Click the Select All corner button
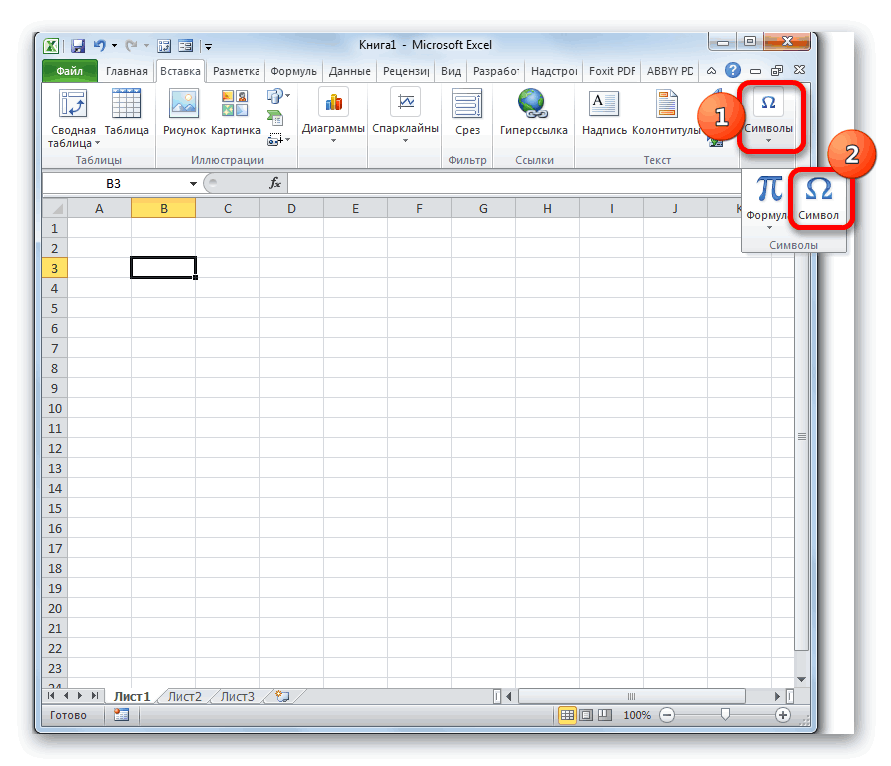This screenshot has width=891, height=766. tap(55, 208)
